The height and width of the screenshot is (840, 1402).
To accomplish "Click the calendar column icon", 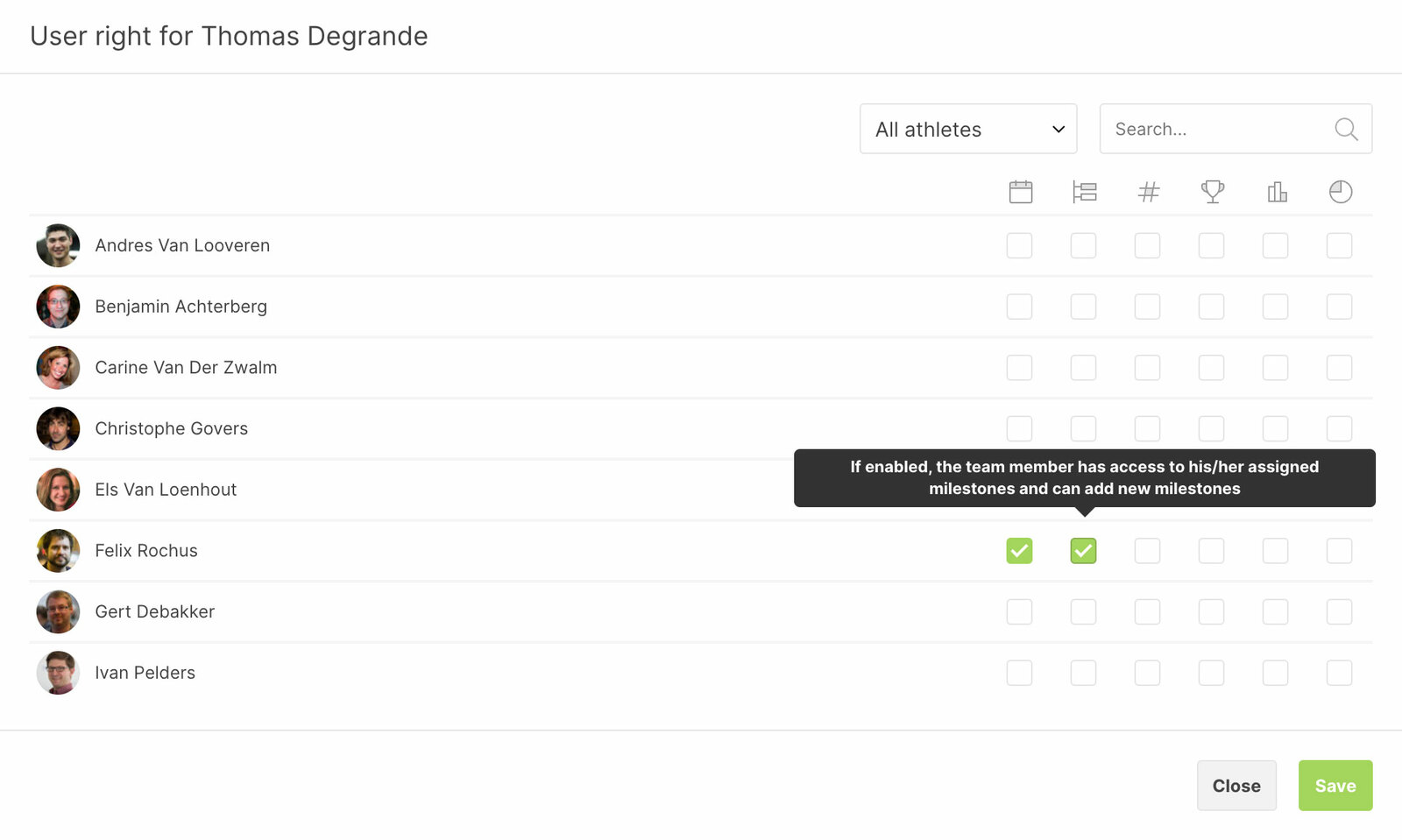I will [x=1020, y=192].
